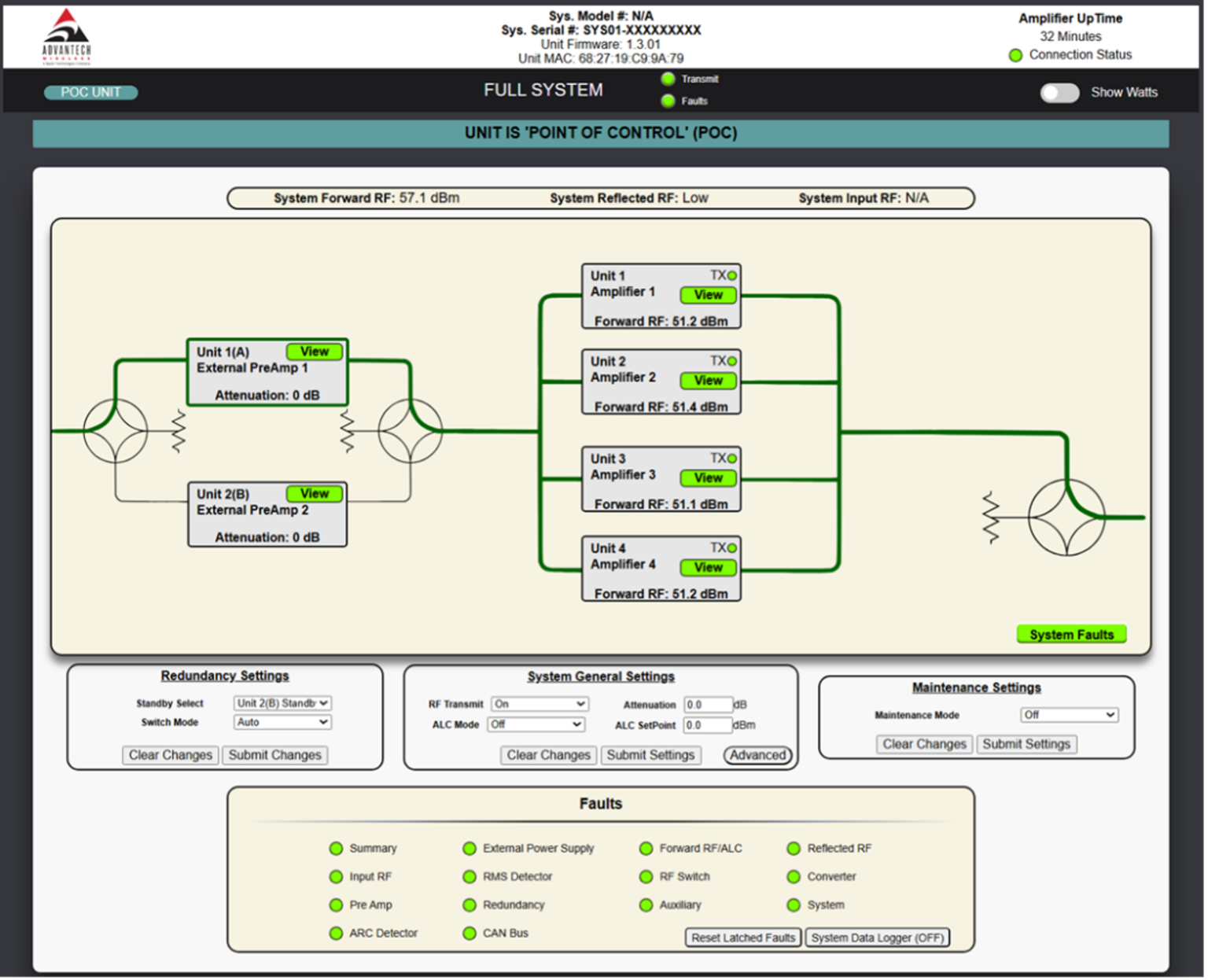Click the ALC SetPoint input field
The height and width of the screenshot is (980, 1208).
pos(707,725)
